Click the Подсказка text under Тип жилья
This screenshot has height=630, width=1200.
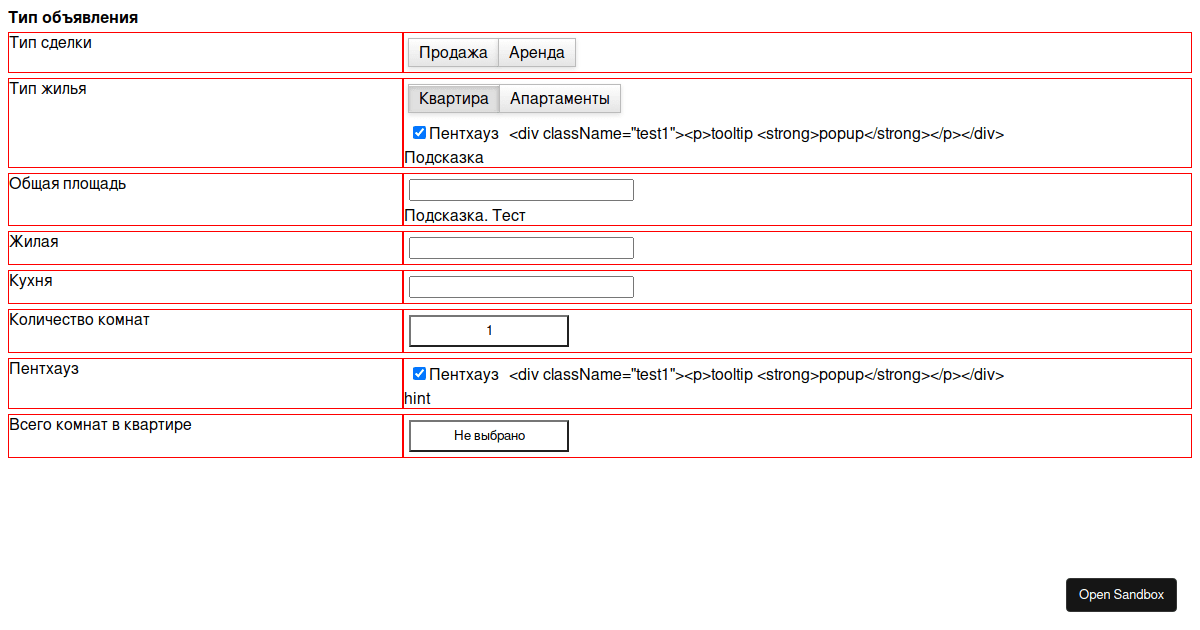point(444,158)
